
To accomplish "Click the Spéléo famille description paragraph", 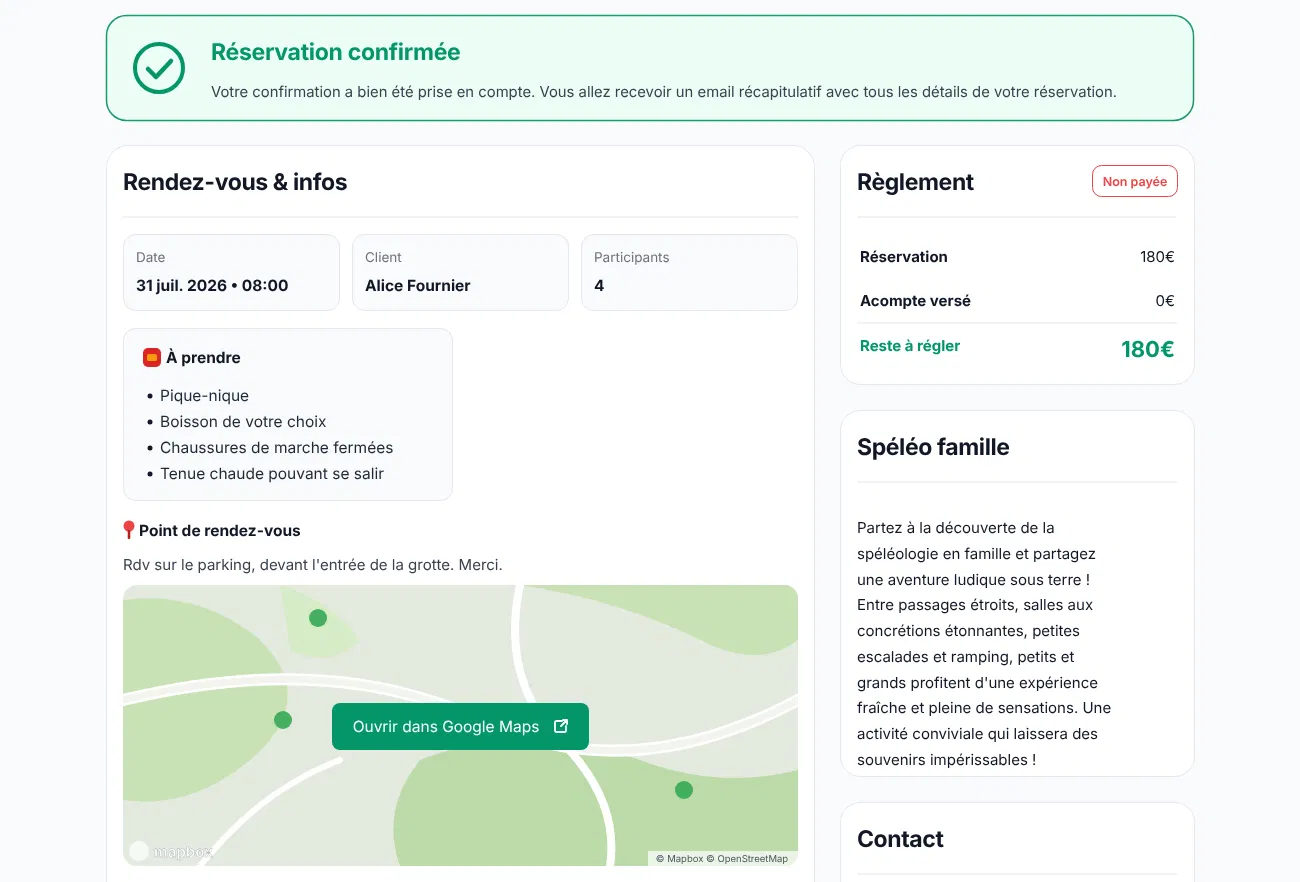I will [985, 643].
